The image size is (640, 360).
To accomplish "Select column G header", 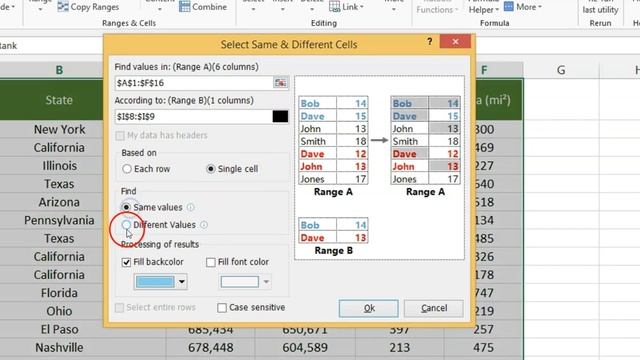I will pos(561,70).
